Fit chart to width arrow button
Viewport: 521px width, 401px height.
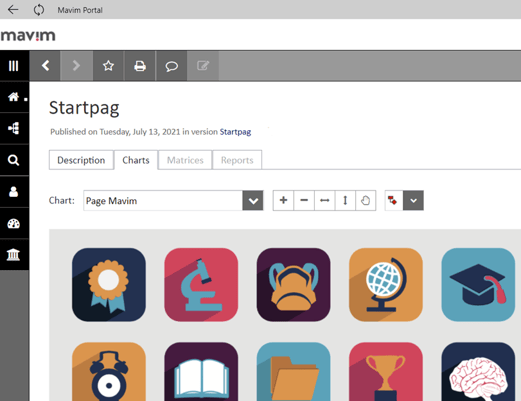tap(325, 200)
